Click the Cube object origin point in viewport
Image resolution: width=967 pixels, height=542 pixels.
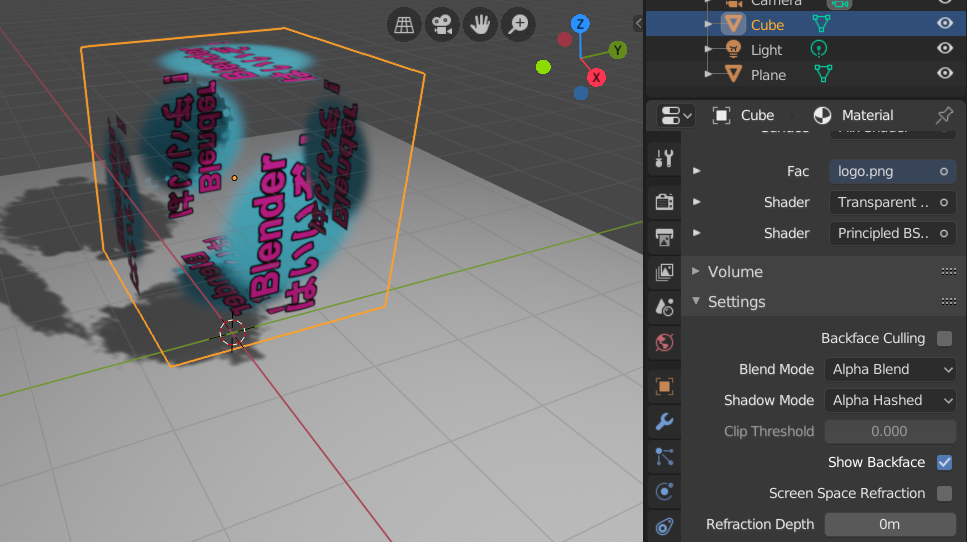(x=234, y=178)
